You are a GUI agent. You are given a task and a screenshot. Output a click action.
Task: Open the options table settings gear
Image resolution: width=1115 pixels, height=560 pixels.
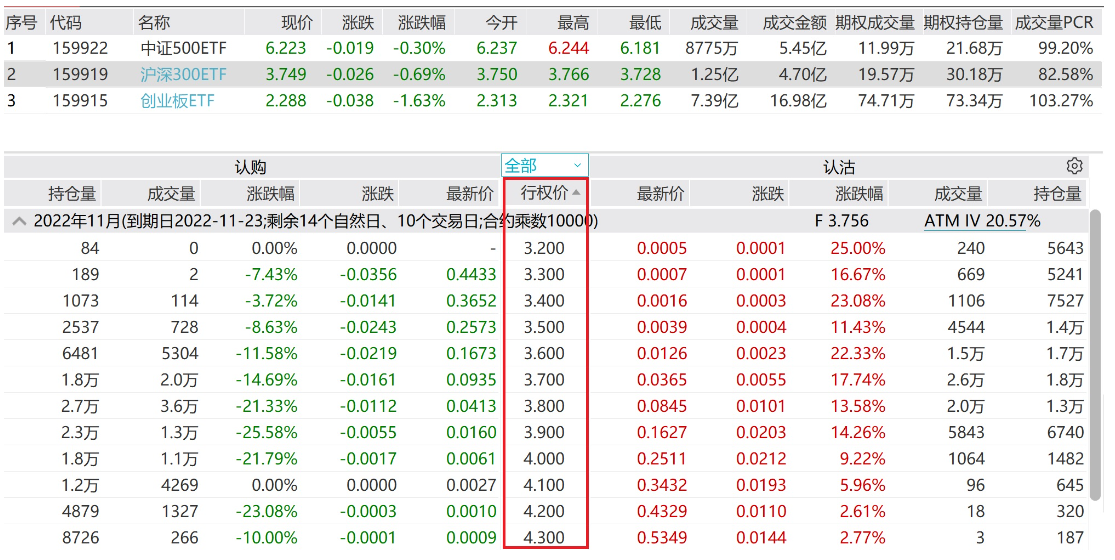1075,166
